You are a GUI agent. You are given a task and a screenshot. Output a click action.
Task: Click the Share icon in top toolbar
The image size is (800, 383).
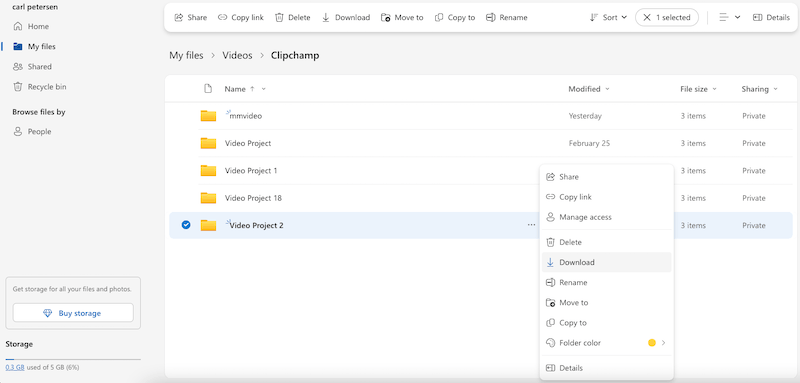pos(179,17)
